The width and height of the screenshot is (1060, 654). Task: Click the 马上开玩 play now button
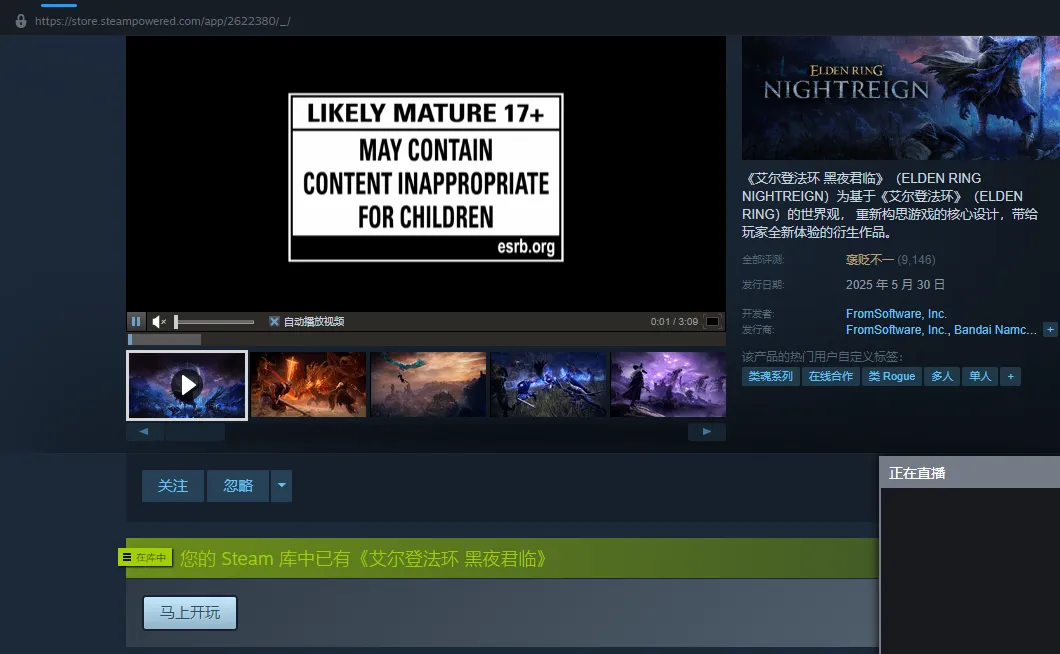click(x=190, y=612)
